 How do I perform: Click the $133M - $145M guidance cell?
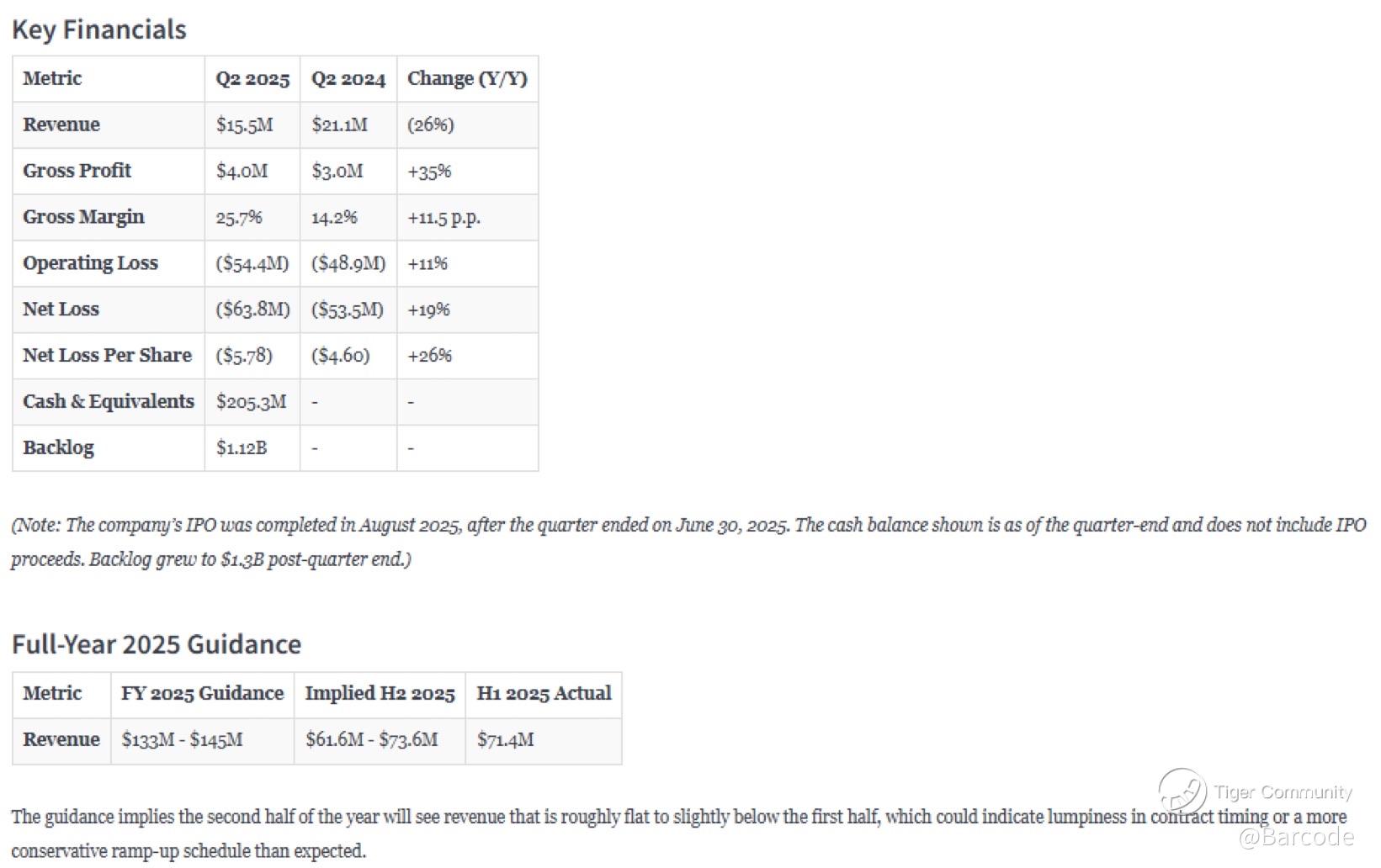tap(203, 741)
